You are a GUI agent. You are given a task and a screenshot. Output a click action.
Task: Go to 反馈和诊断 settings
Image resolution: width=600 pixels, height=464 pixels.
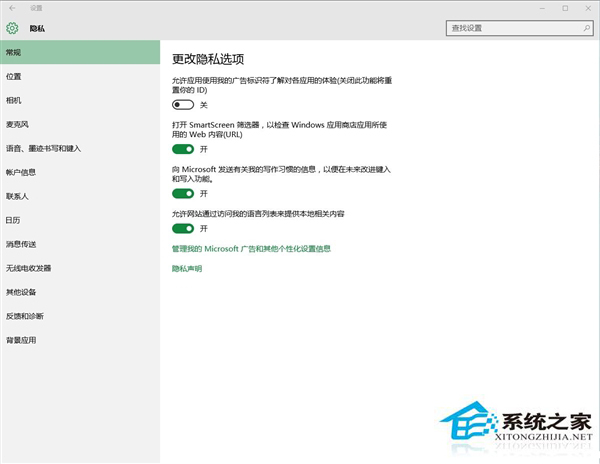pos(80,316)
